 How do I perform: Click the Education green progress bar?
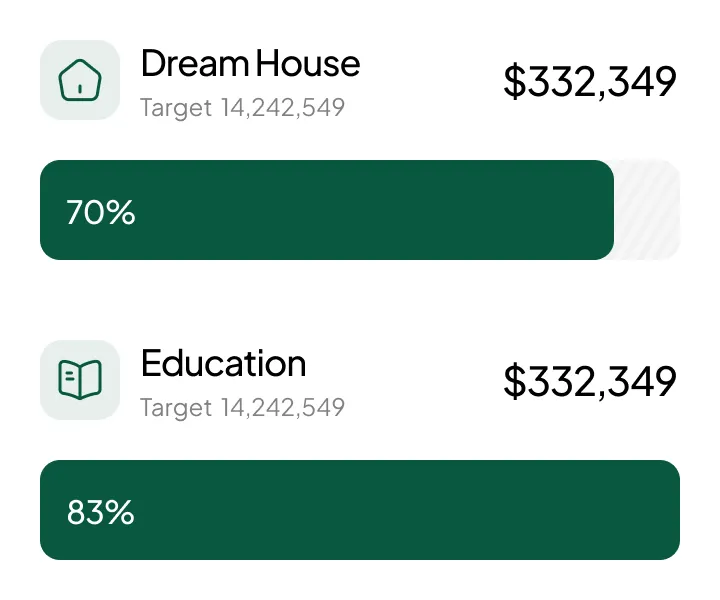tap(360, 510)
